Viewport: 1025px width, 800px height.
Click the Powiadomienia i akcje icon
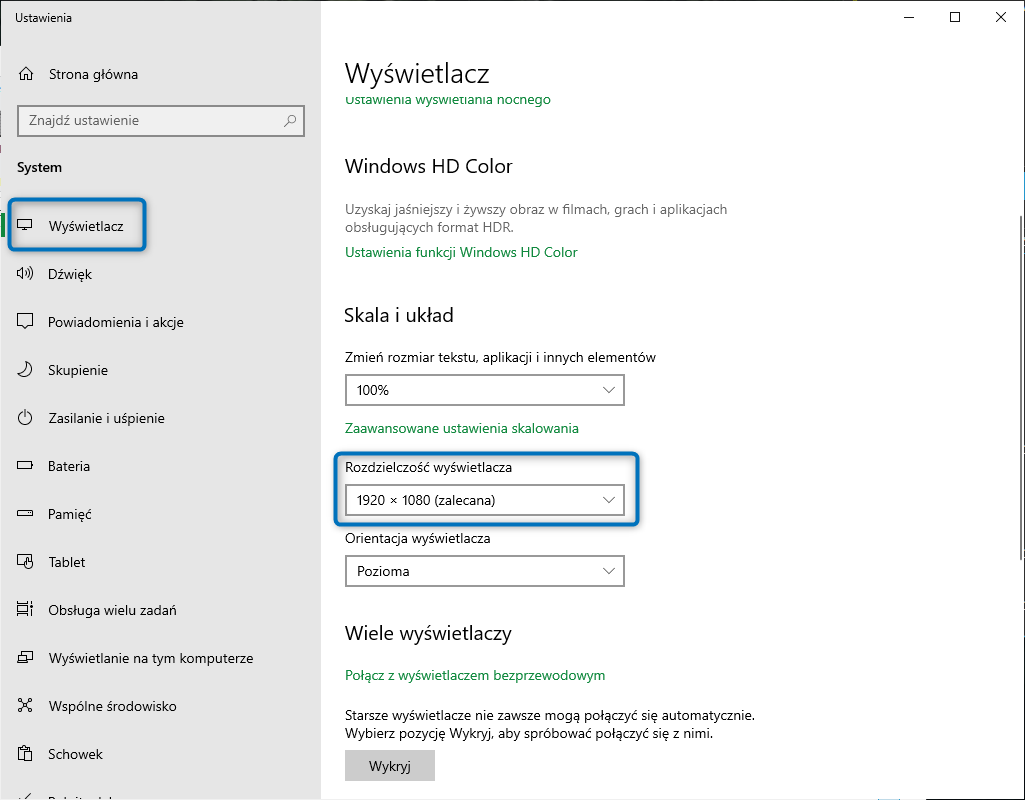tap(27, 322)
